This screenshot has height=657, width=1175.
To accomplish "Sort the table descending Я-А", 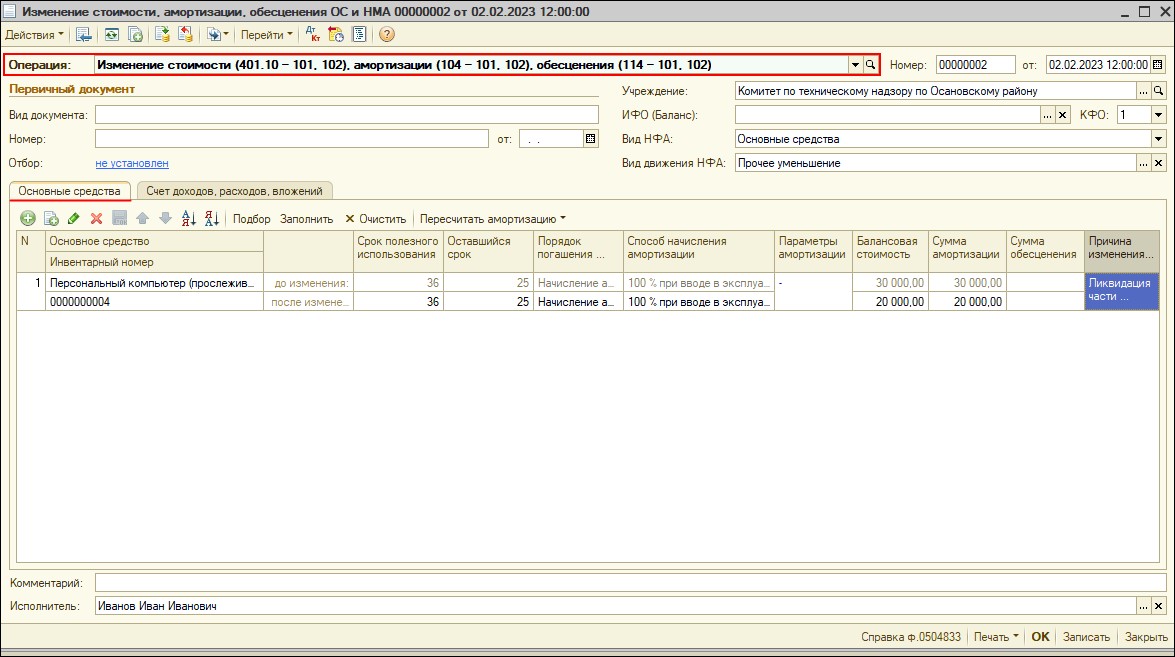I will pos(212,219).
